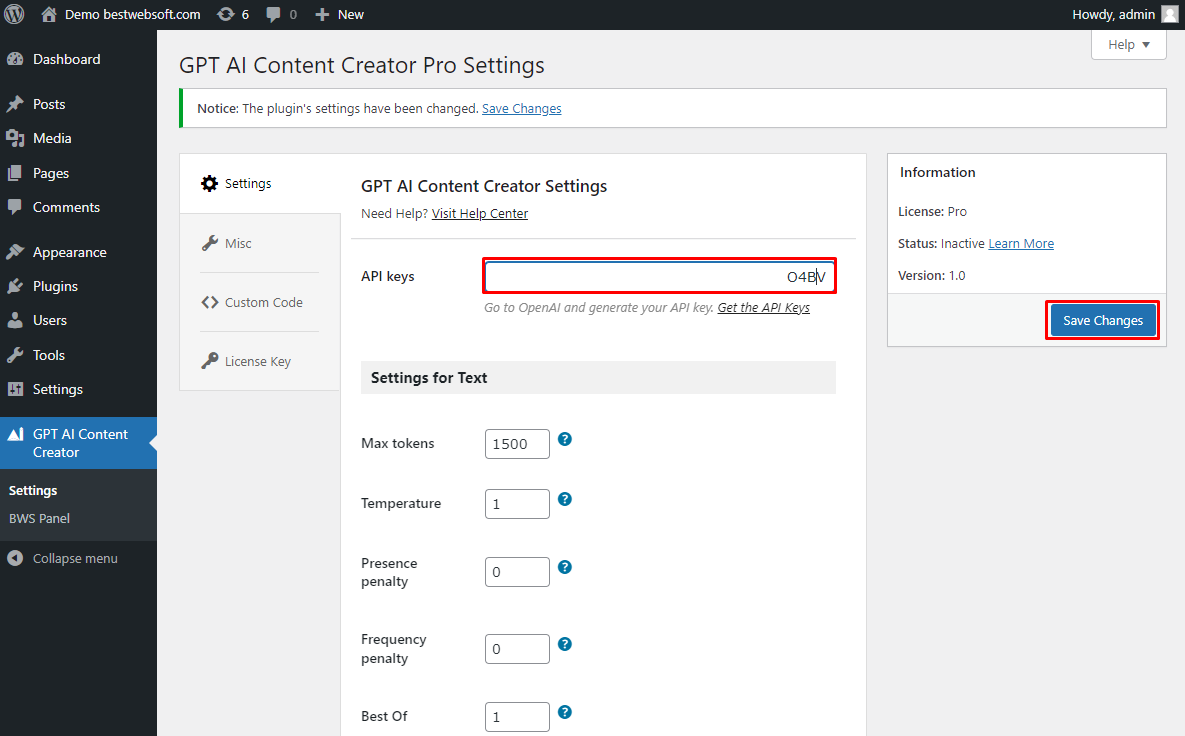Show help tooltip for Frequency penalty
The image size is (1185, 736).
coord(565,645)
